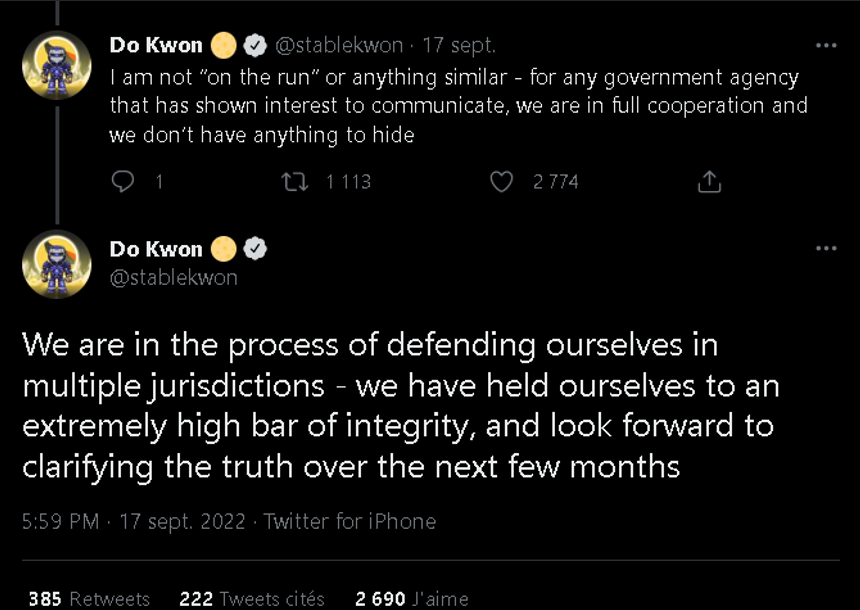Screen dimensions: 860x610
Task: Open the @stablekwon handle under main tweet name
Action: point(173,277)
